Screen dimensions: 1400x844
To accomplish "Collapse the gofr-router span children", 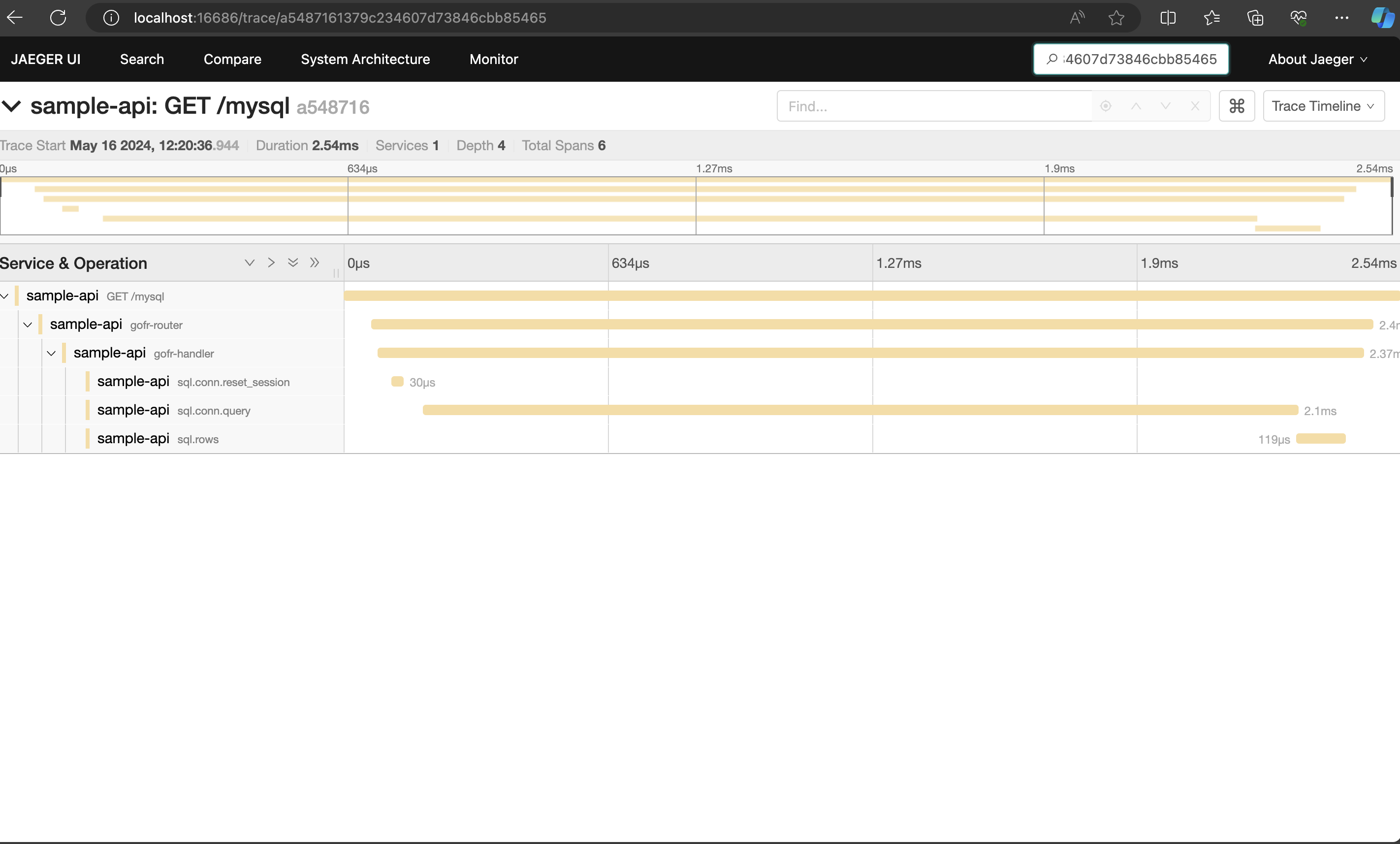I will click(x=27, y=325).
